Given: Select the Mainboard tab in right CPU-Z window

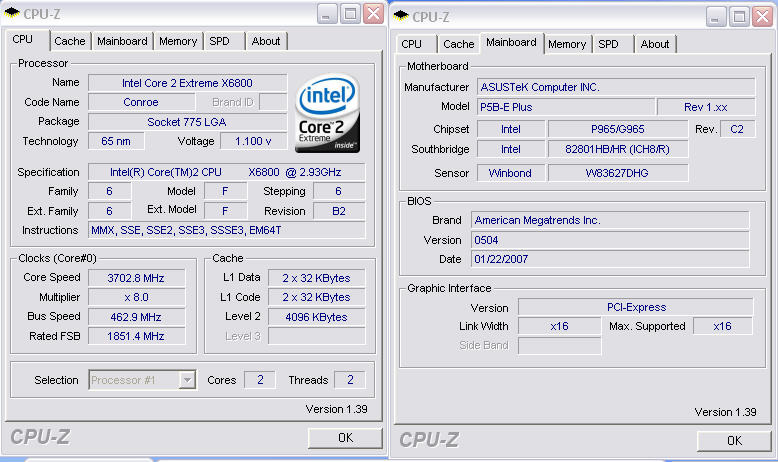Looking at the screenshot, I should [512, 43].
